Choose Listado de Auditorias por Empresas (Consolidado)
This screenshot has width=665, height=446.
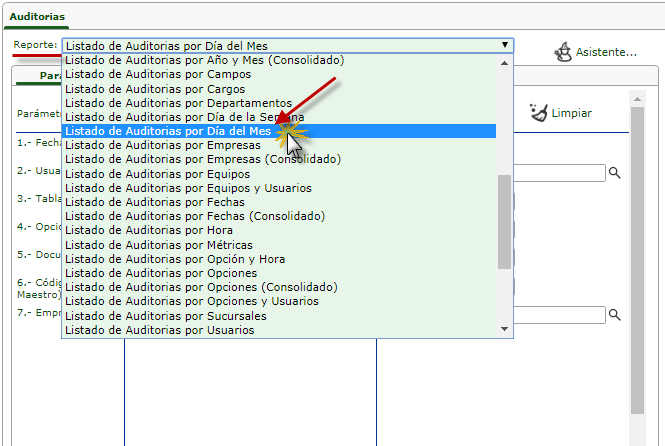click(279, 159)
